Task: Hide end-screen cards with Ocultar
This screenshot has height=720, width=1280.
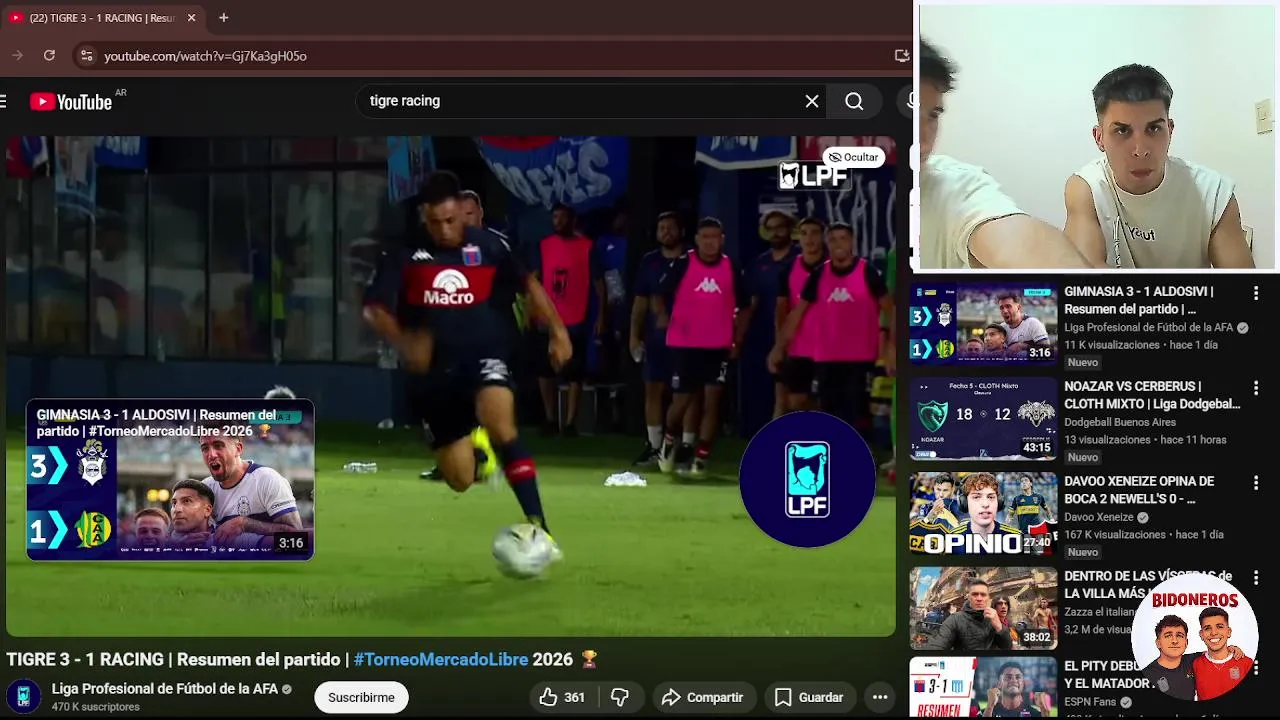Action: (854, 157)
